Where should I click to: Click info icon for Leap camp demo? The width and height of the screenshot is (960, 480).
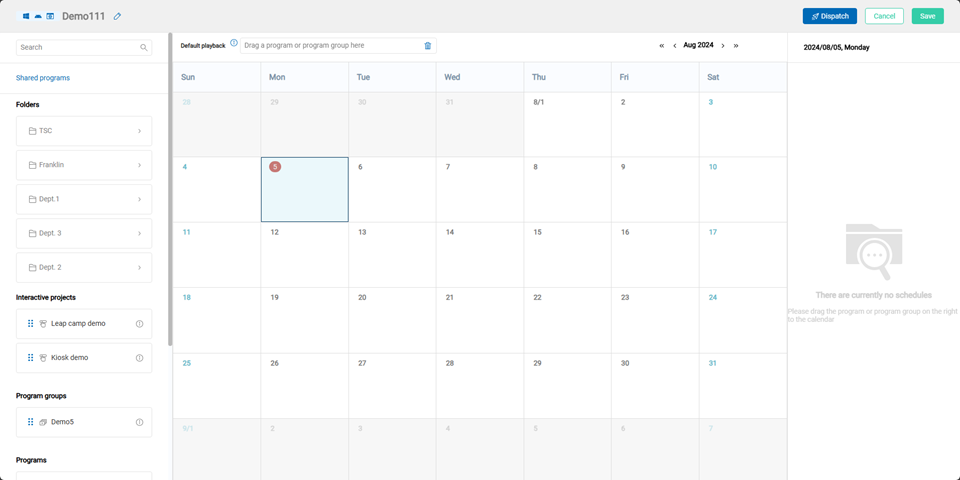[139, 324]
